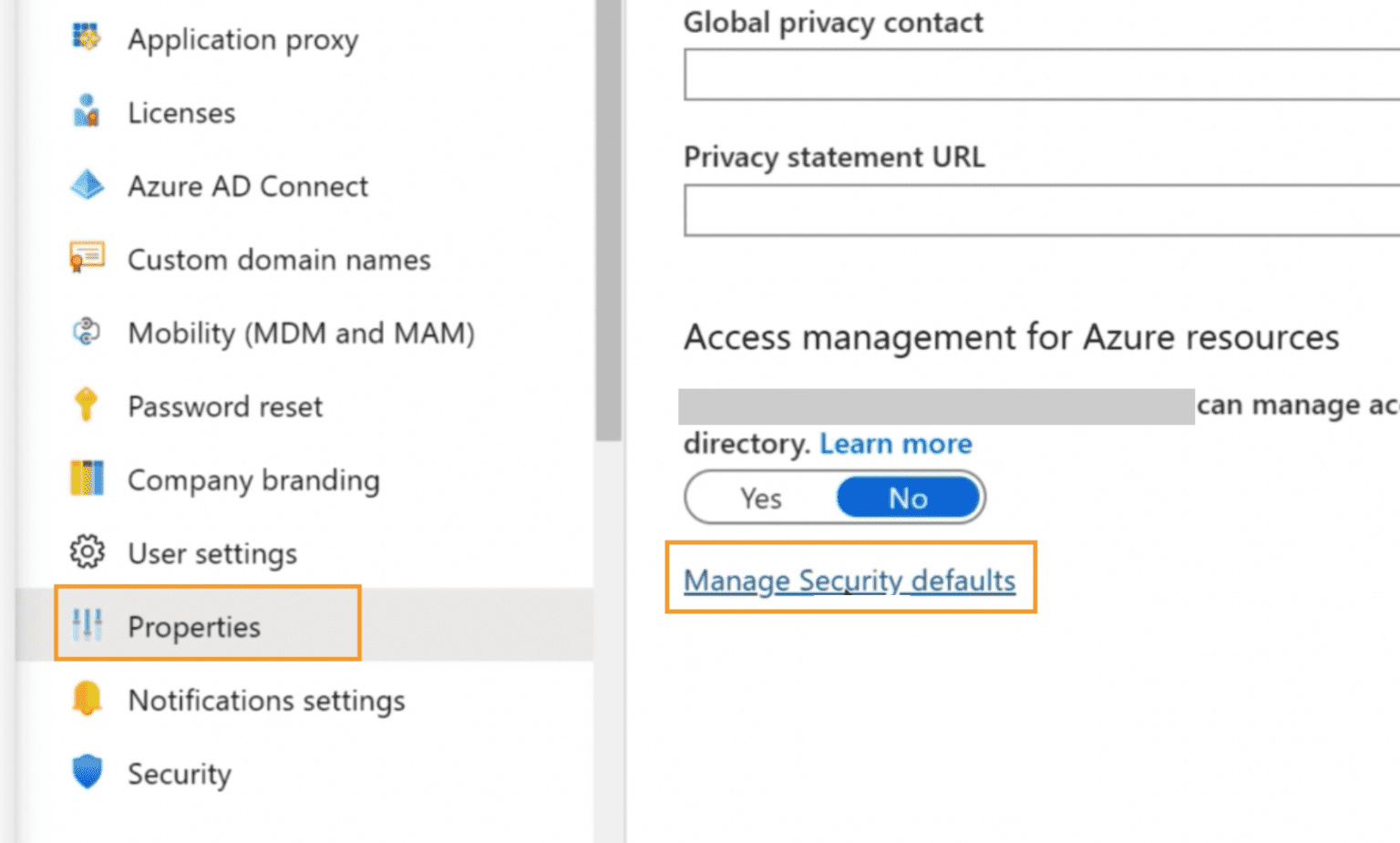
Task: Click the Learn more link
Action: (896, 444)
